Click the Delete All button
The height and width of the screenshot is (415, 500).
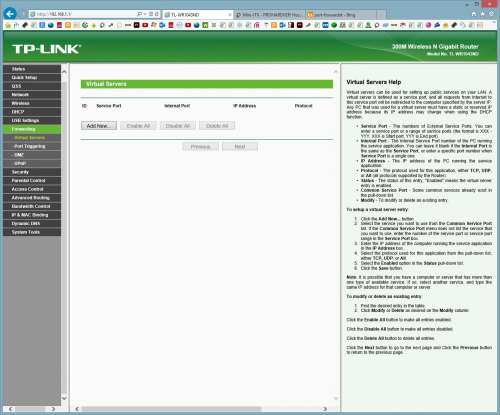coord(217,126)
